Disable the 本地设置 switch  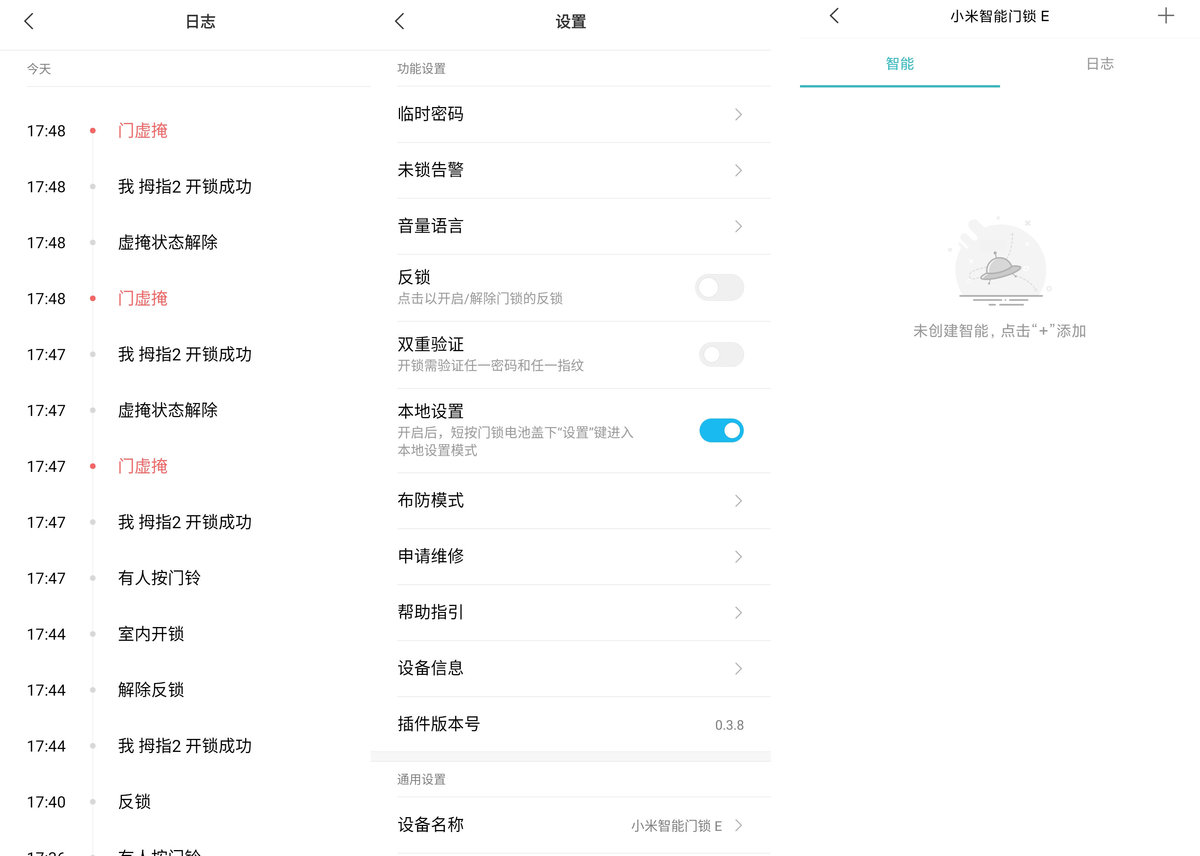(720, 430)
